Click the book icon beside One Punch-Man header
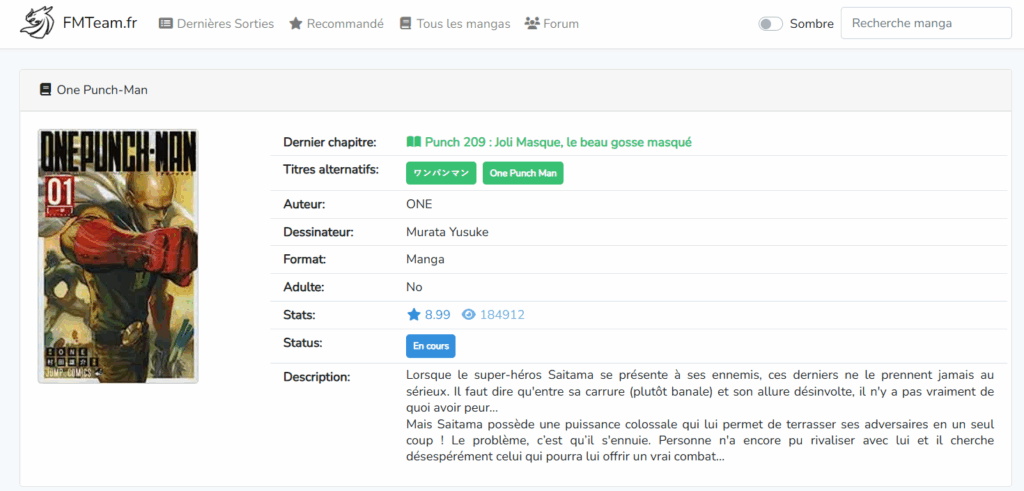Image resolution: width=1024 pixels, height=491 pixels. pyautogui.click(x=45, y=89)
